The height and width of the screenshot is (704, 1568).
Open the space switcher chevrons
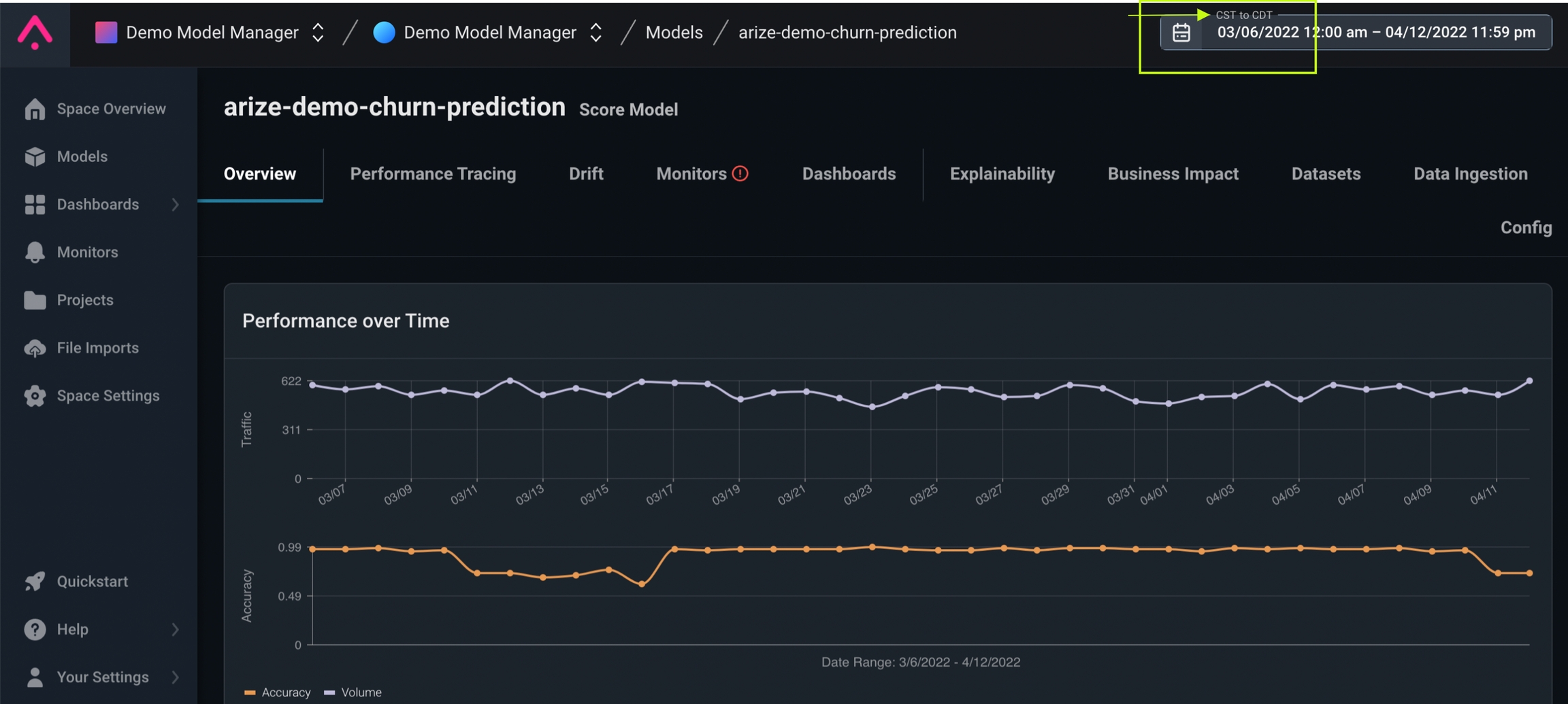595,32
